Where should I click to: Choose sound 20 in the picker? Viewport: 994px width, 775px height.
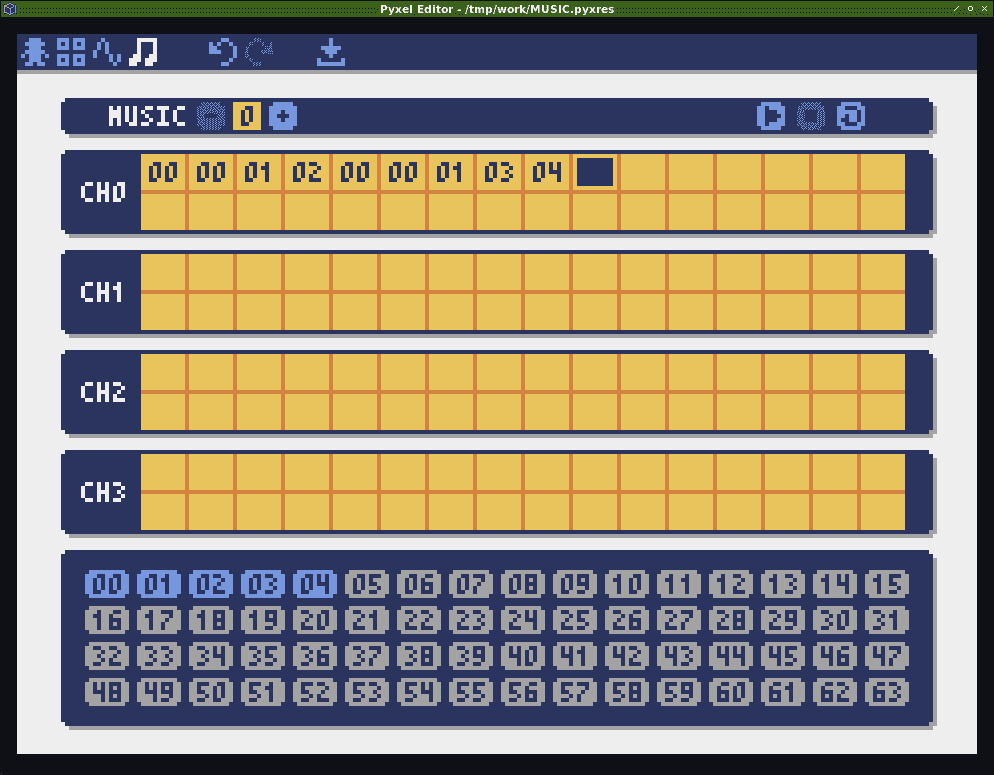click(x=315, y=620)
